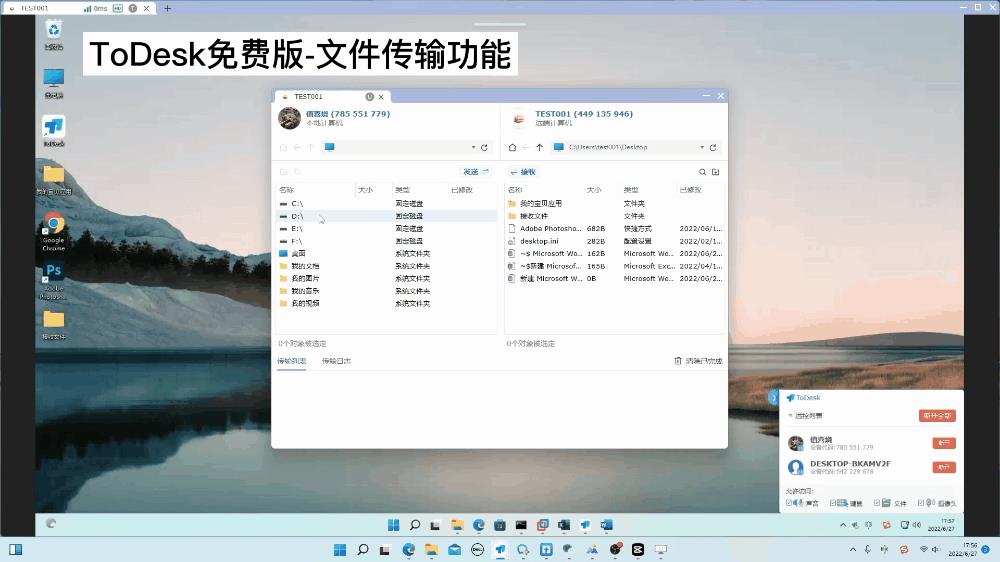Disconnect DESKTOP-BKAMV2F device
This screenshot has width=1000, height=562.
(x=944, y=468)
